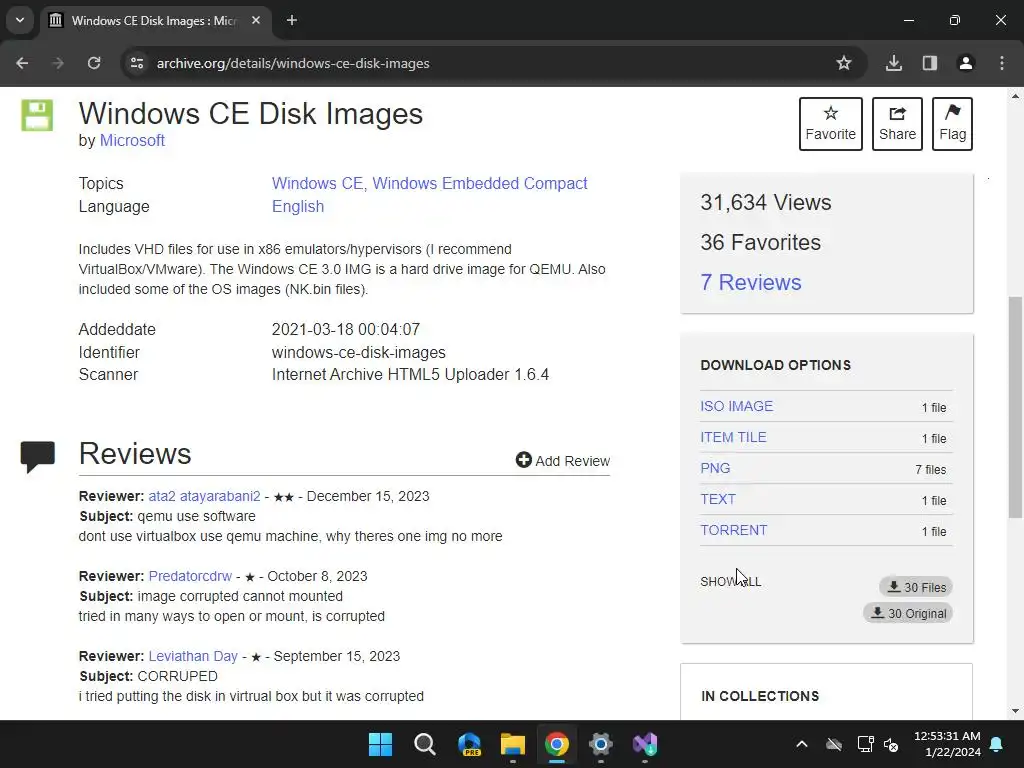
Task: Open reviewer ata2 atayarabani2 profile
Action: click(x=204, y=496)
